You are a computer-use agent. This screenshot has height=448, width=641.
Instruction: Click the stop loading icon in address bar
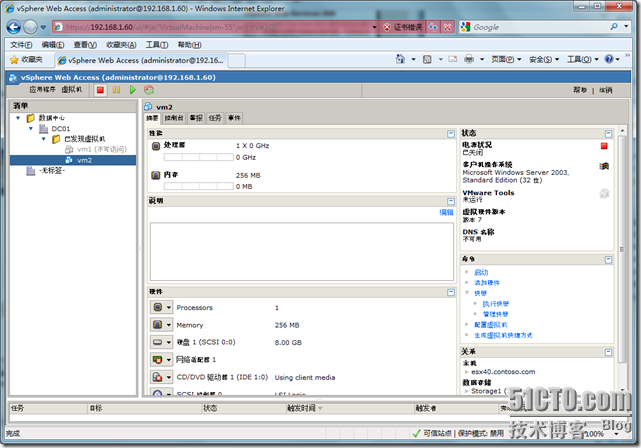coord(448,27)
